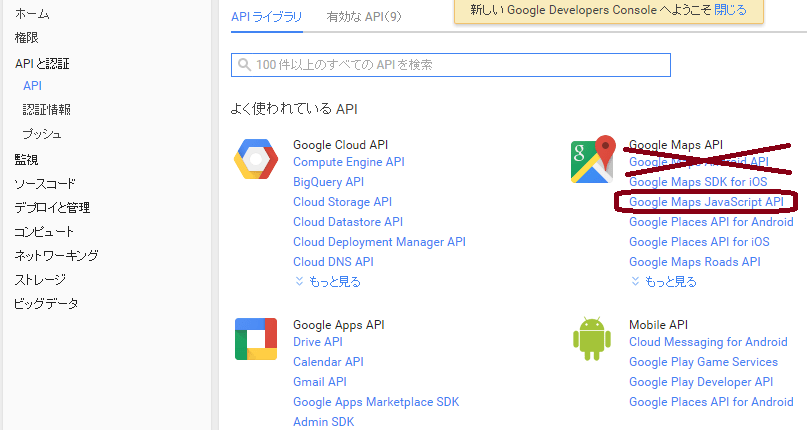Viewport: 807px width, 430px height.
Task: Open Admin SDK link
Action: (x=324, y=422)
